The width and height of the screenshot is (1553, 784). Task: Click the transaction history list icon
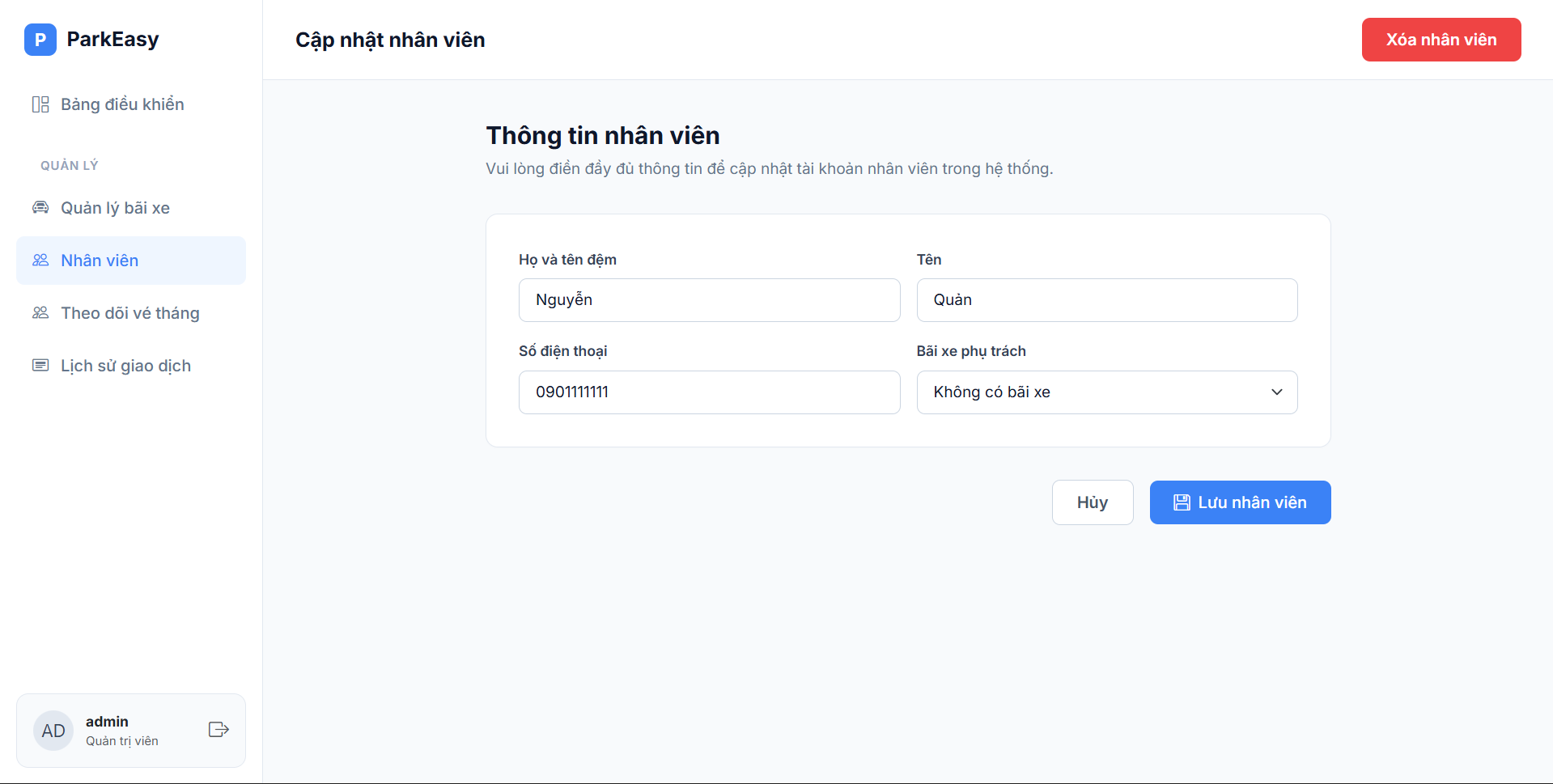pyautogui.click(x=40, y=366)
